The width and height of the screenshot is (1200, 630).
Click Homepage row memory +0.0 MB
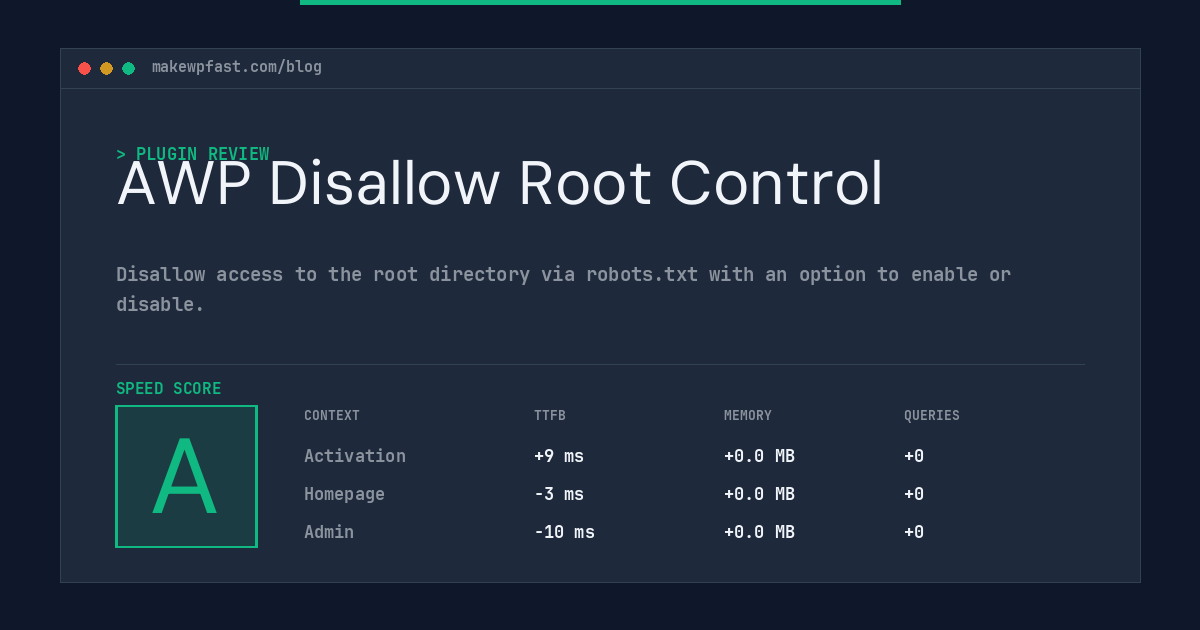click(759, 494)
